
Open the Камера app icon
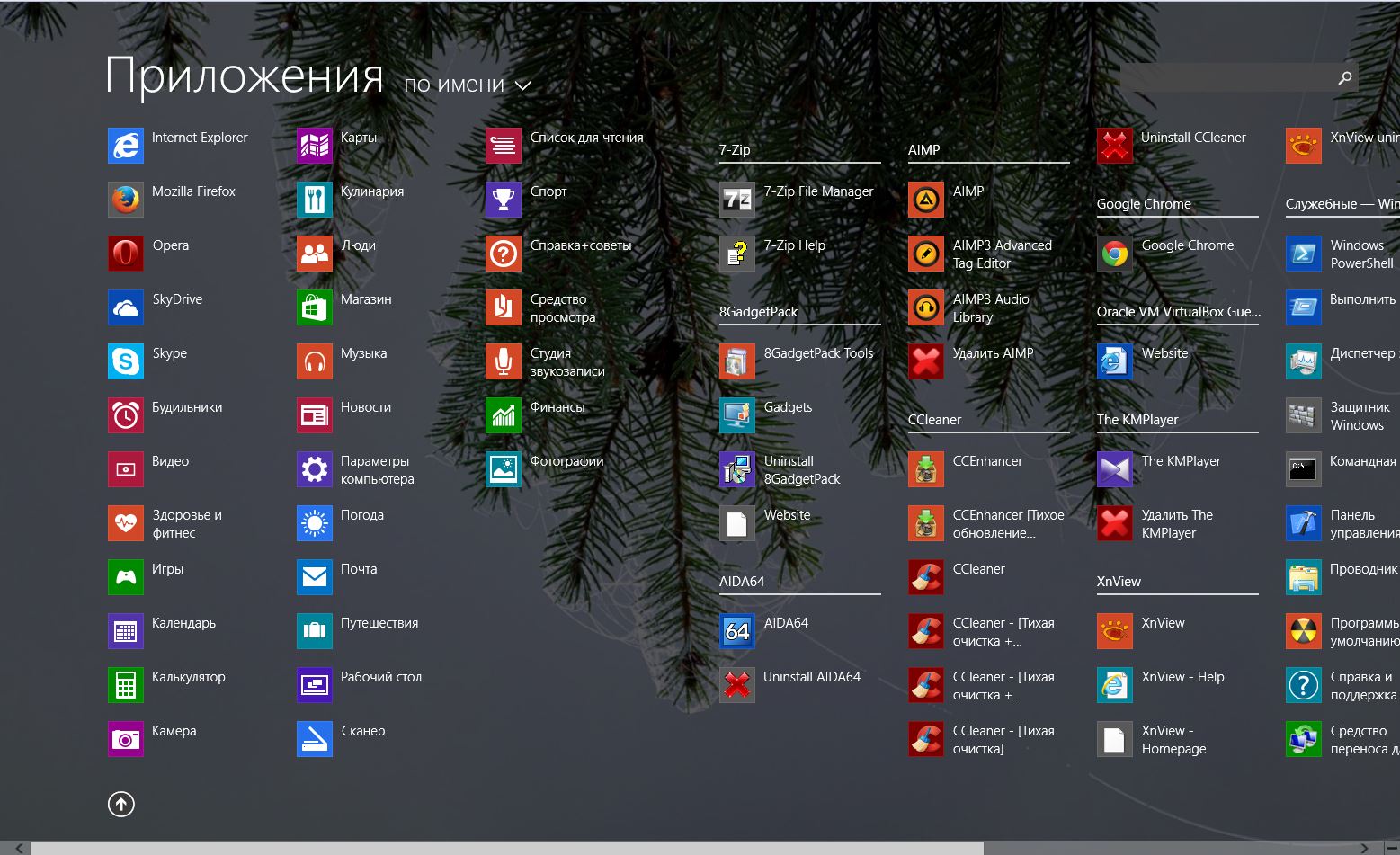tap(126, 739)
